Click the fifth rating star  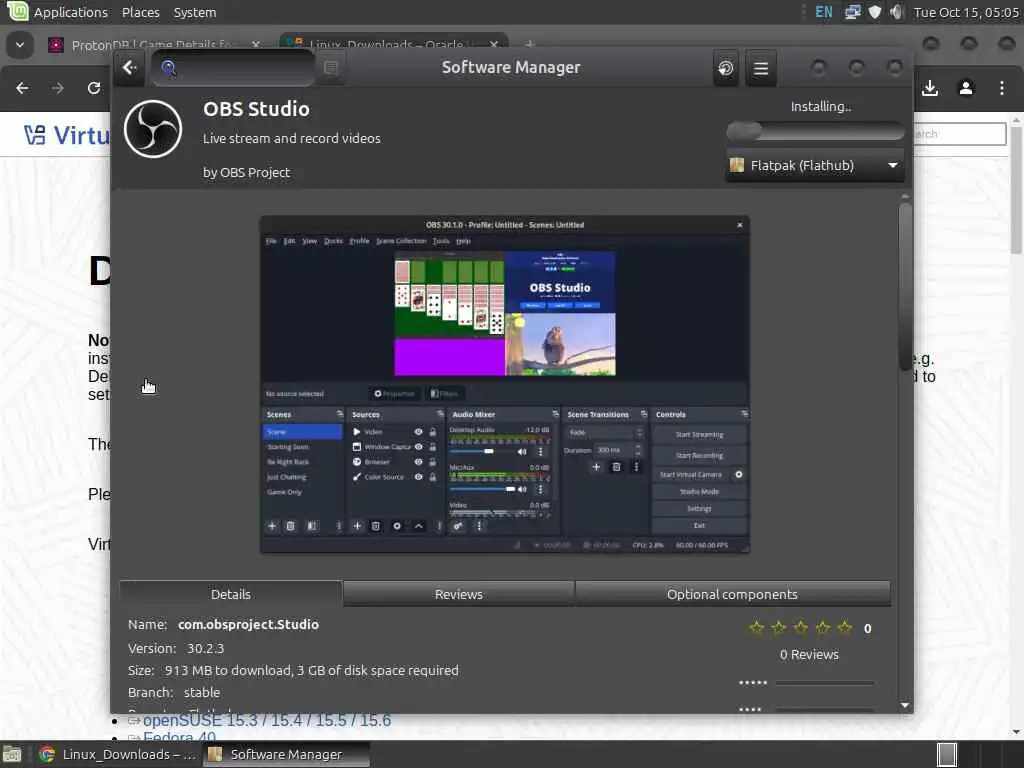[844, 628]
